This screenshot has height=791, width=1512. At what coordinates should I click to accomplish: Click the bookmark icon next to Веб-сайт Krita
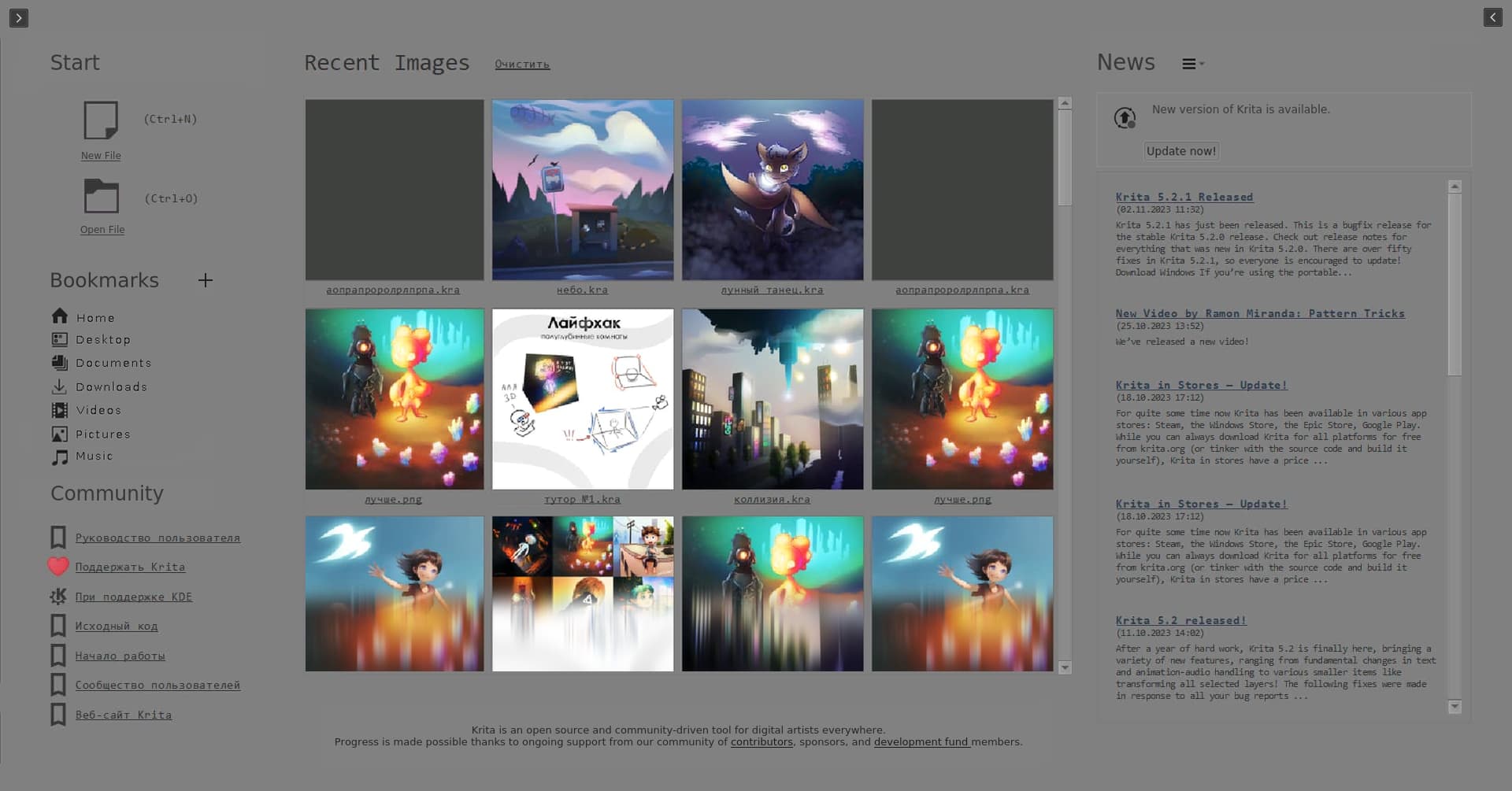pos(58,715)
